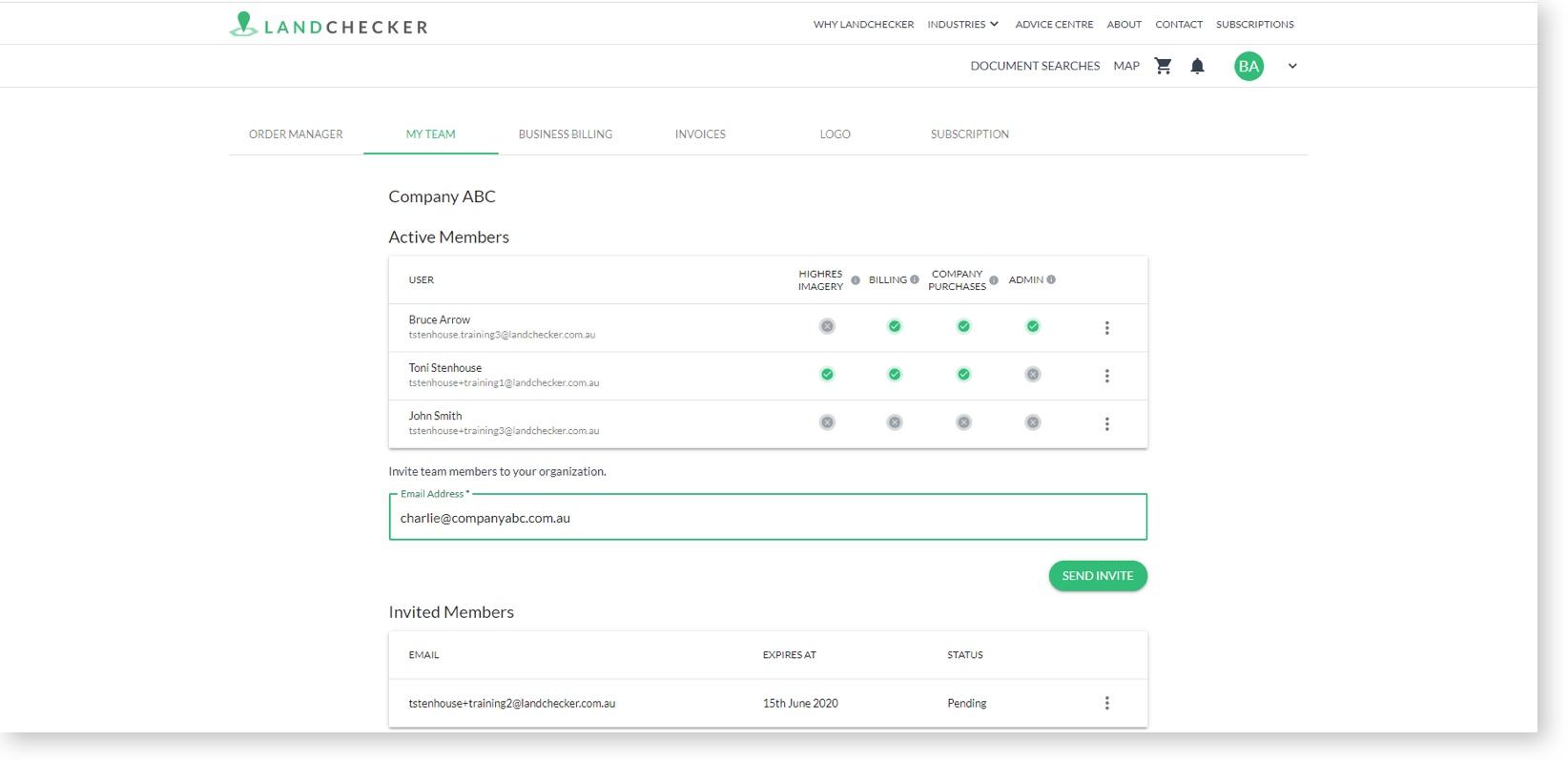Screen dimensions: 1568x761
Task: Click Why Landchecker link
Action: tap(863, 25)
